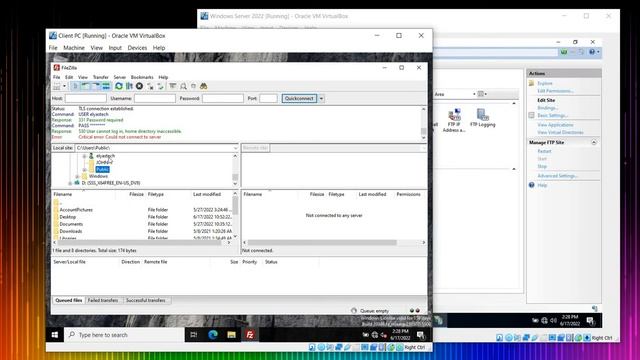Toggle processing of transfer queue icon

(x=129, y=86)
